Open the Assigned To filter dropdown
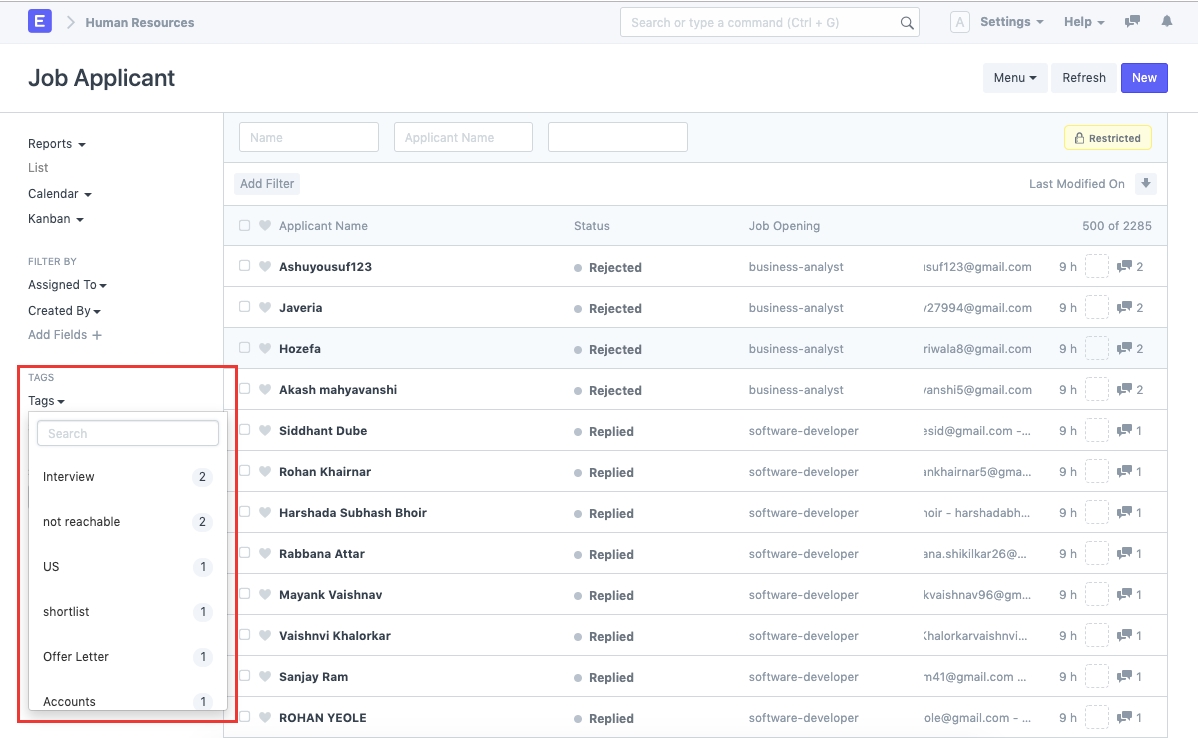Image resolution: width=1198 pixels, height=738 pixels. 67,285
